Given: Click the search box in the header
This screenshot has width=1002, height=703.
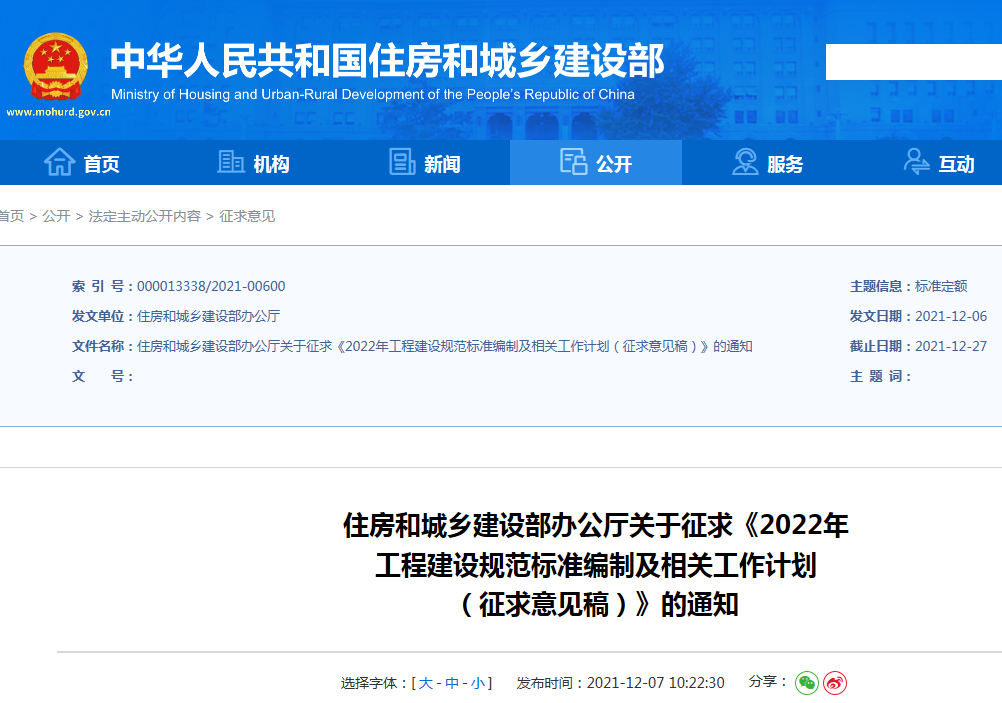Looking at the screenshot, I should (x=914, y=62).
